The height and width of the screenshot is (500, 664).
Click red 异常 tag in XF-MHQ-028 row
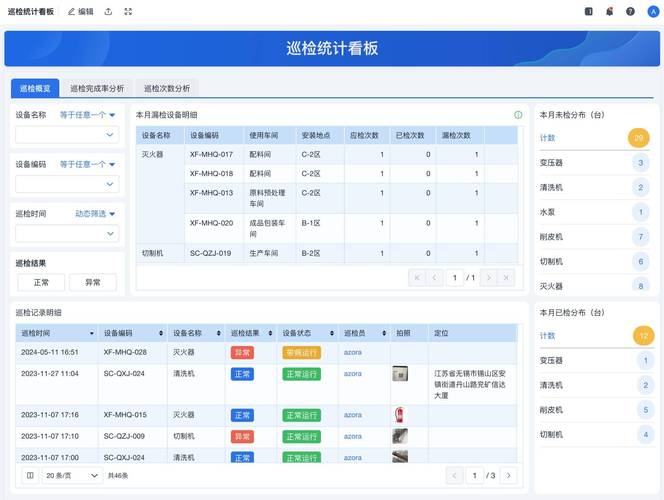coord(242,352)
